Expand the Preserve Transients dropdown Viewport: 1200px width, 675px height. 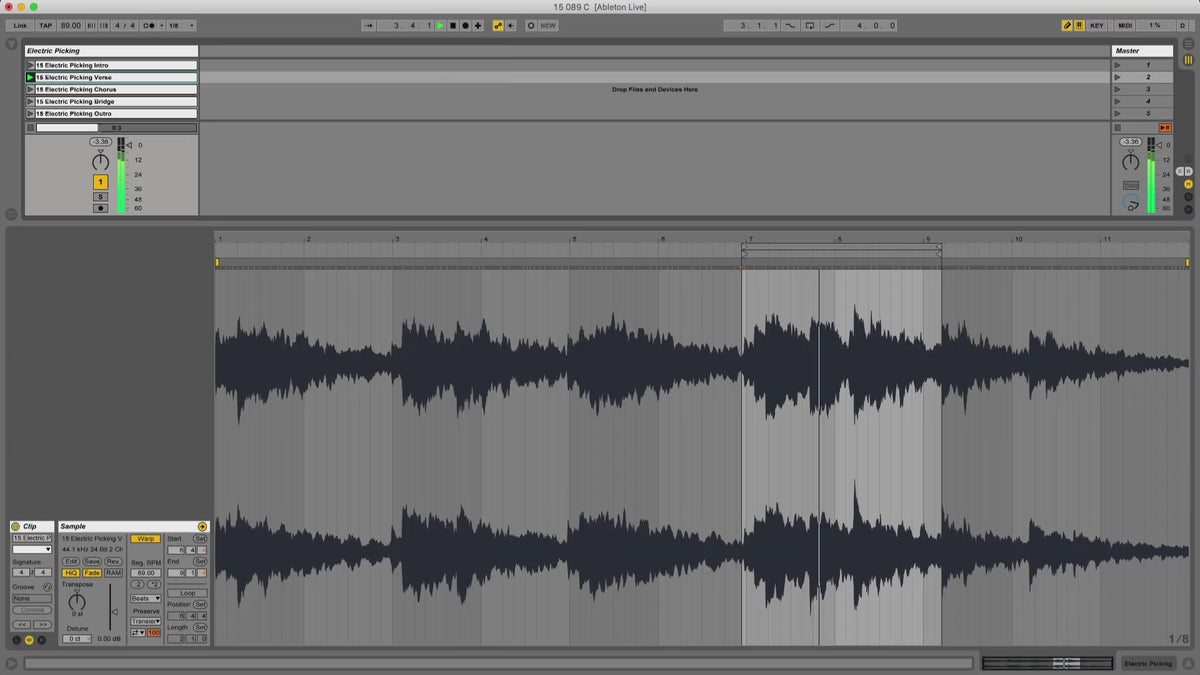[x=146, y=621]
